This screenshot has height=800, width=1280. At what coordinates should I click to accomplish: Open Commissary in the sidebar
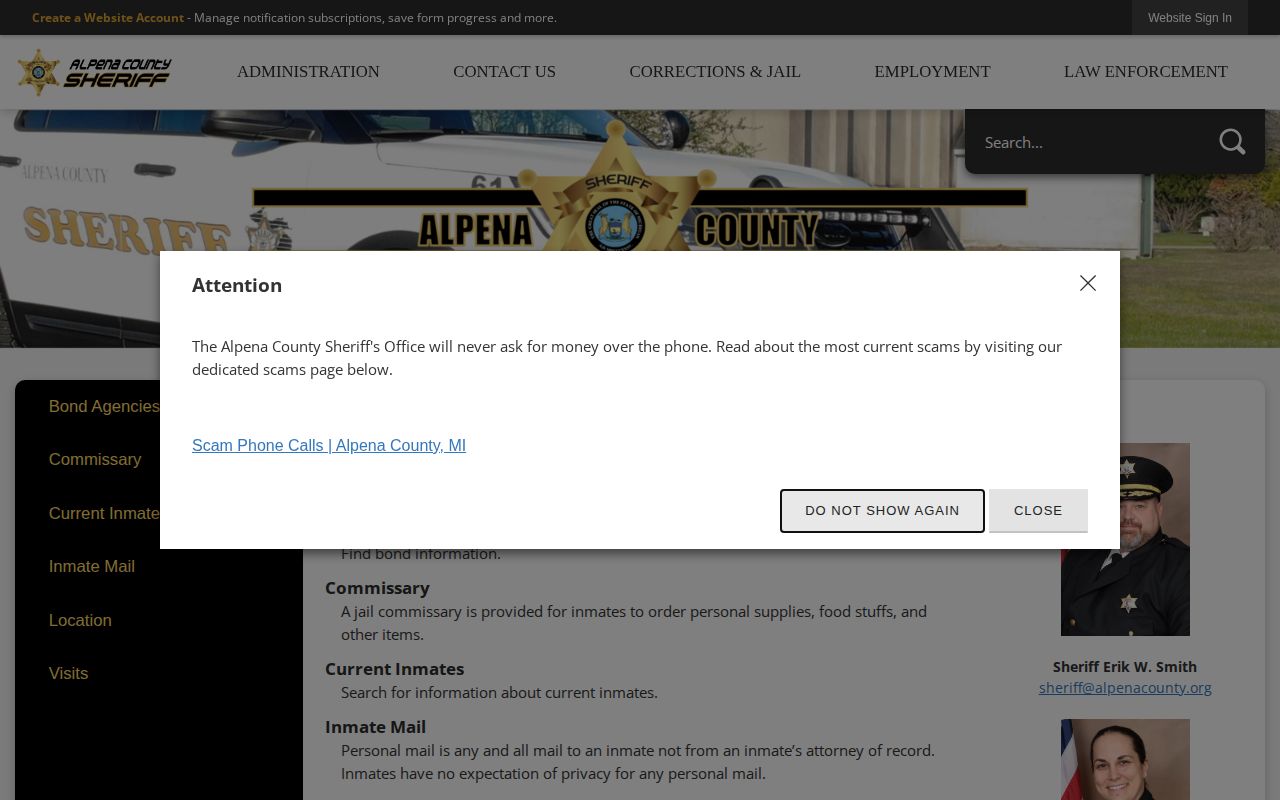[x=95, y=460]
